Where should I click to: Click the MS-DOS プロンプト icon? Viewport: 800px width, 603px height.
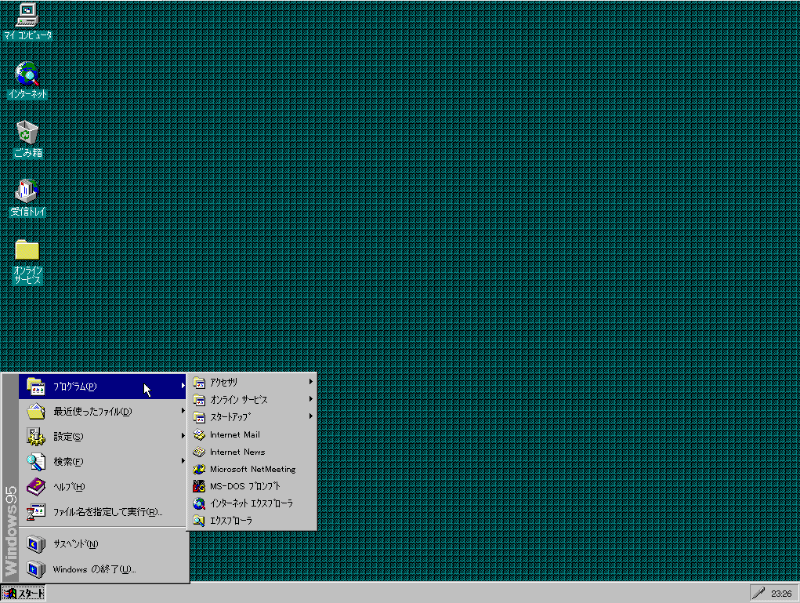(x=199, y=486)
